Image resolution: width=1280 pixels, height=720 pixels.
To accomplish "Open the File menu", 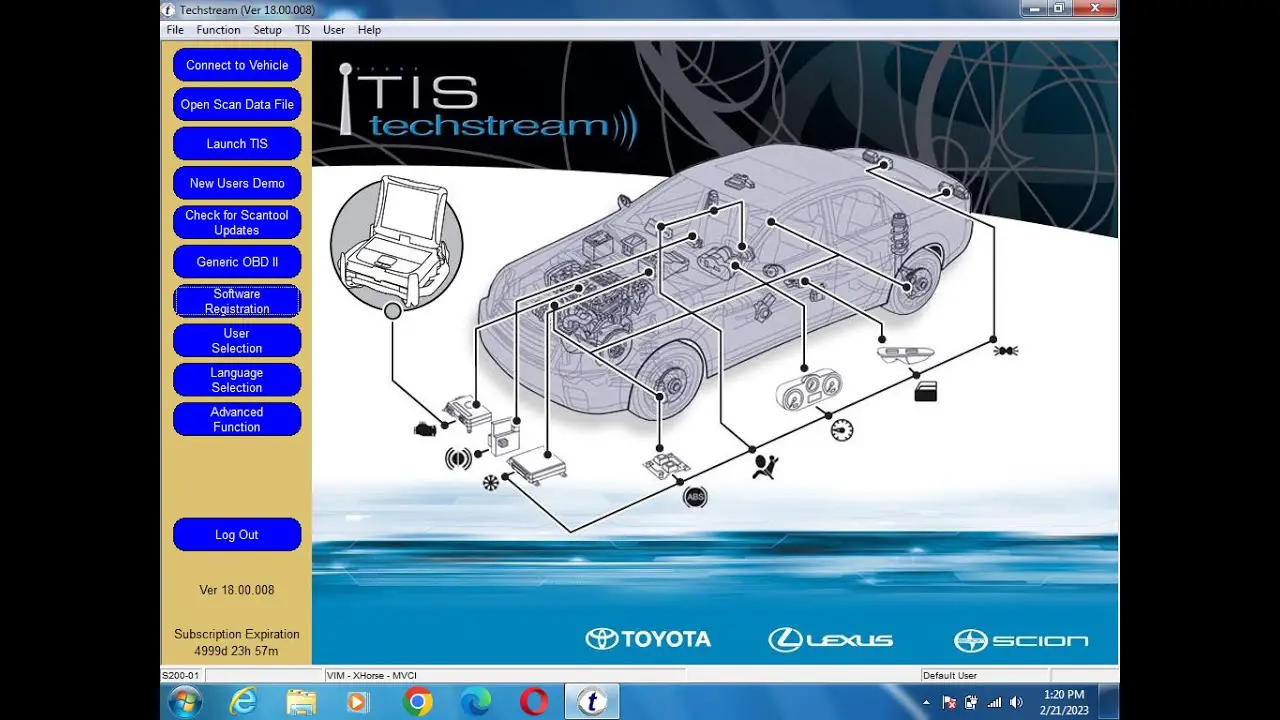I will (175, 30).
